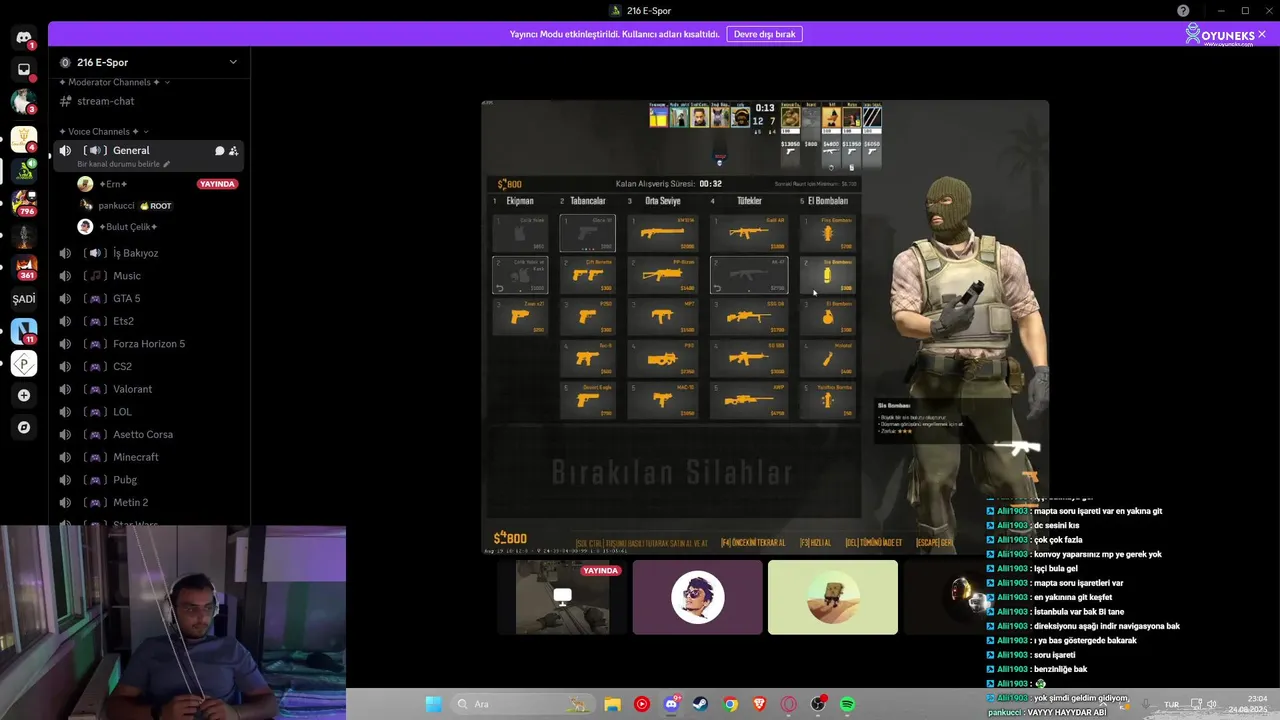Edit channel status pencil icon

point(167,164)
